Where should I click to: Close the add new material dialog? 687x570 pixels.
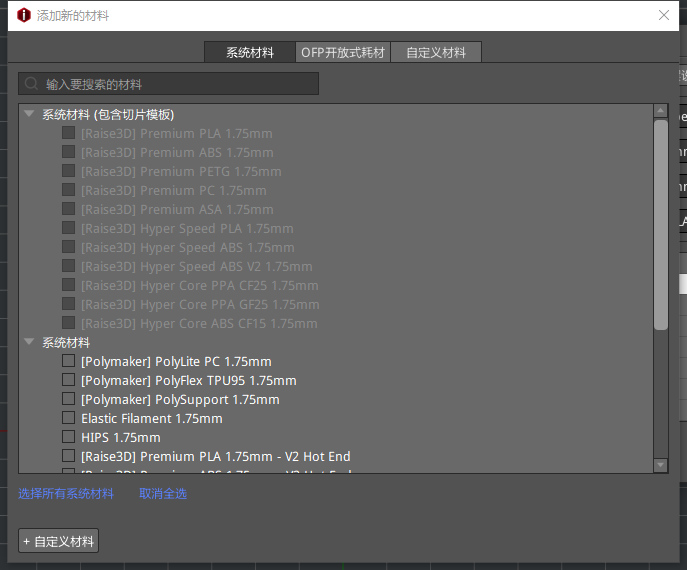[x=664, y=15]
